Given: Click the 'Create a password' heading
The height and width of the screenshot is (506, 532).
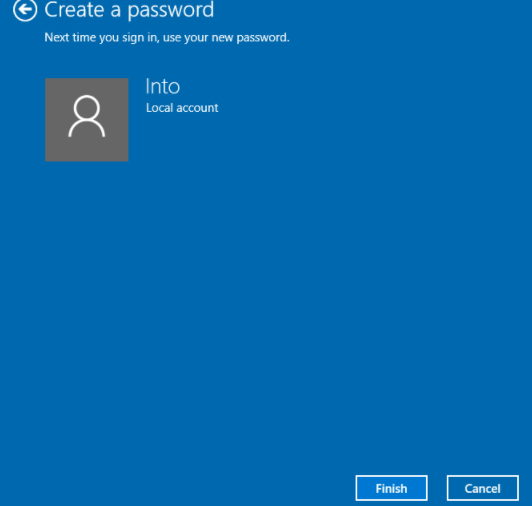Looking at the screenshot, I should click(x=129, y=10).
